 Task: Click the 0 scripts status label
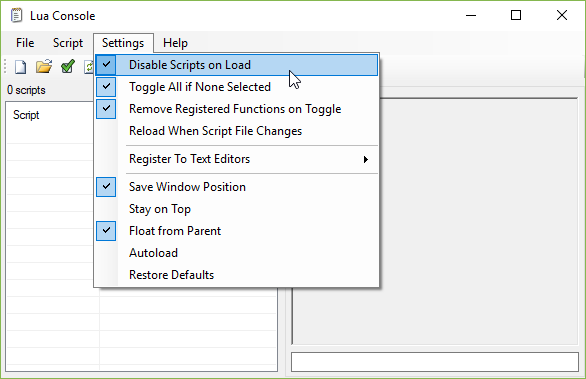tap(26, 90)
